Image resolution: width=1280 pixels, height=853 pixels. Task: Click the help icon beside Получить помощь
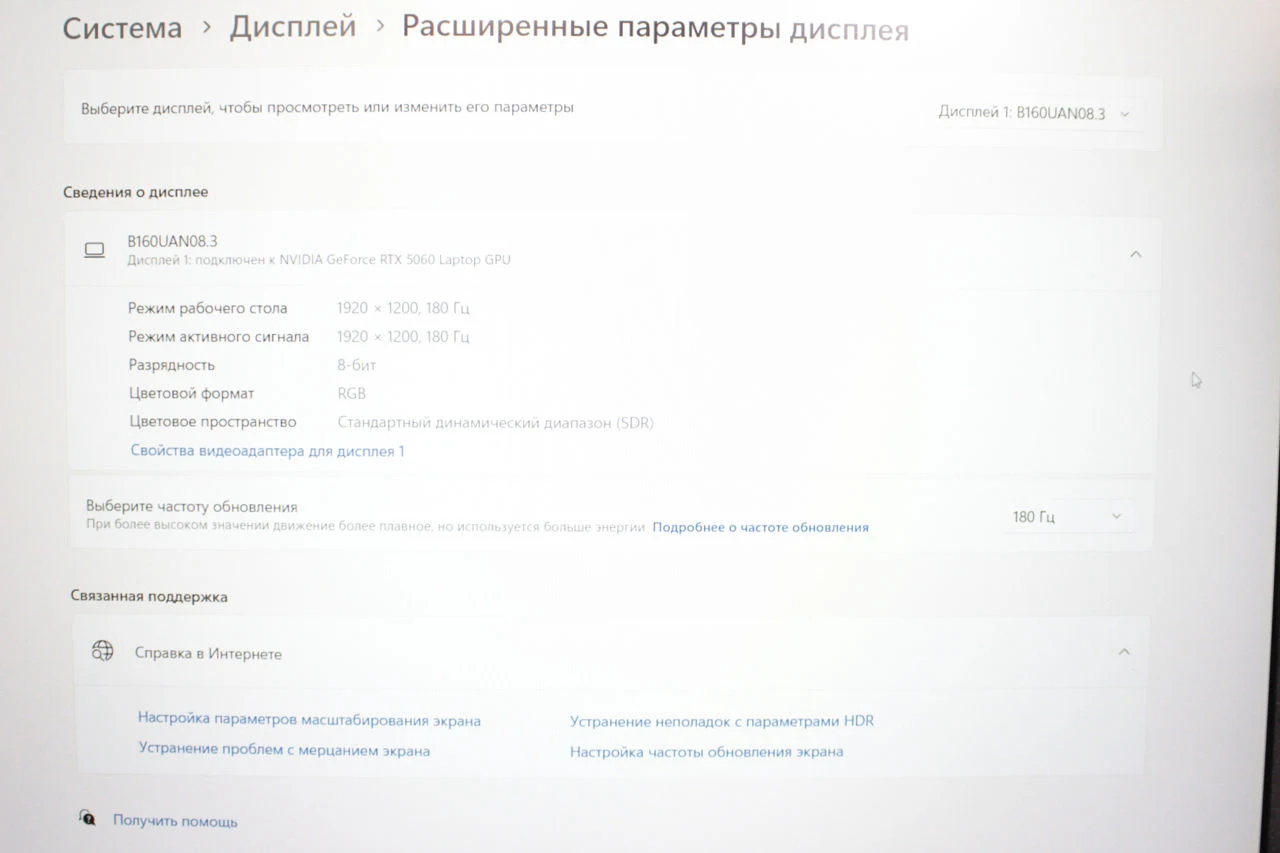click(88, 819)
